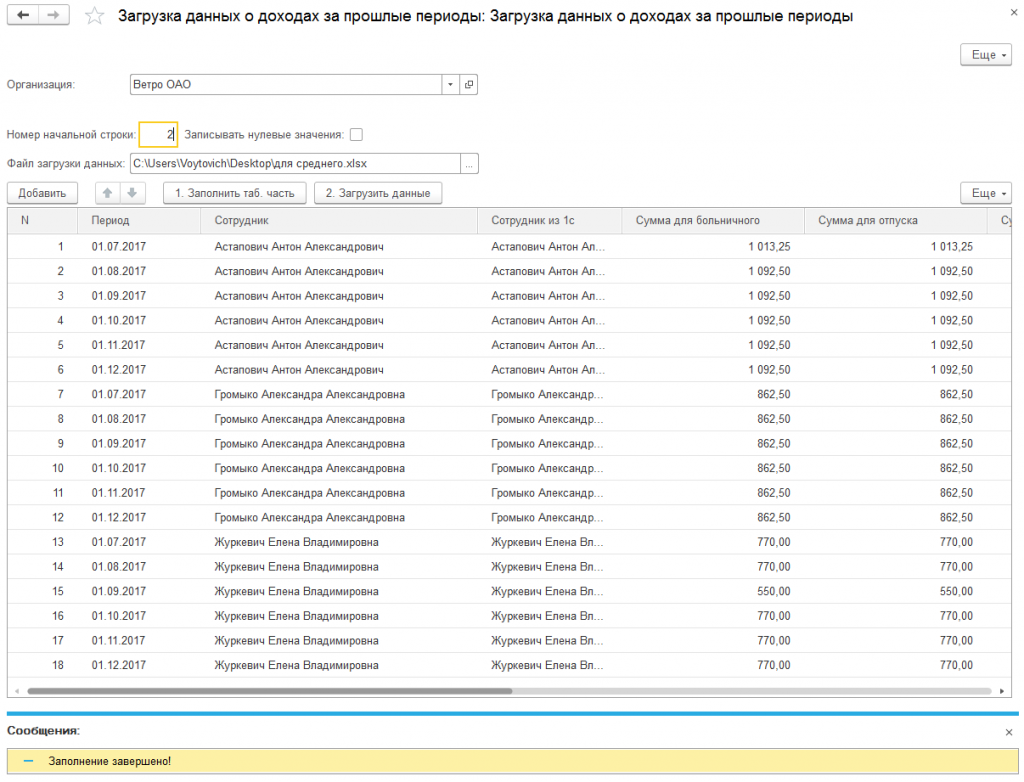Select 'Астапович Антон Александрович' in row 2
The height and width of the screenshot is (782, 1024).
(x=299, y=271)
